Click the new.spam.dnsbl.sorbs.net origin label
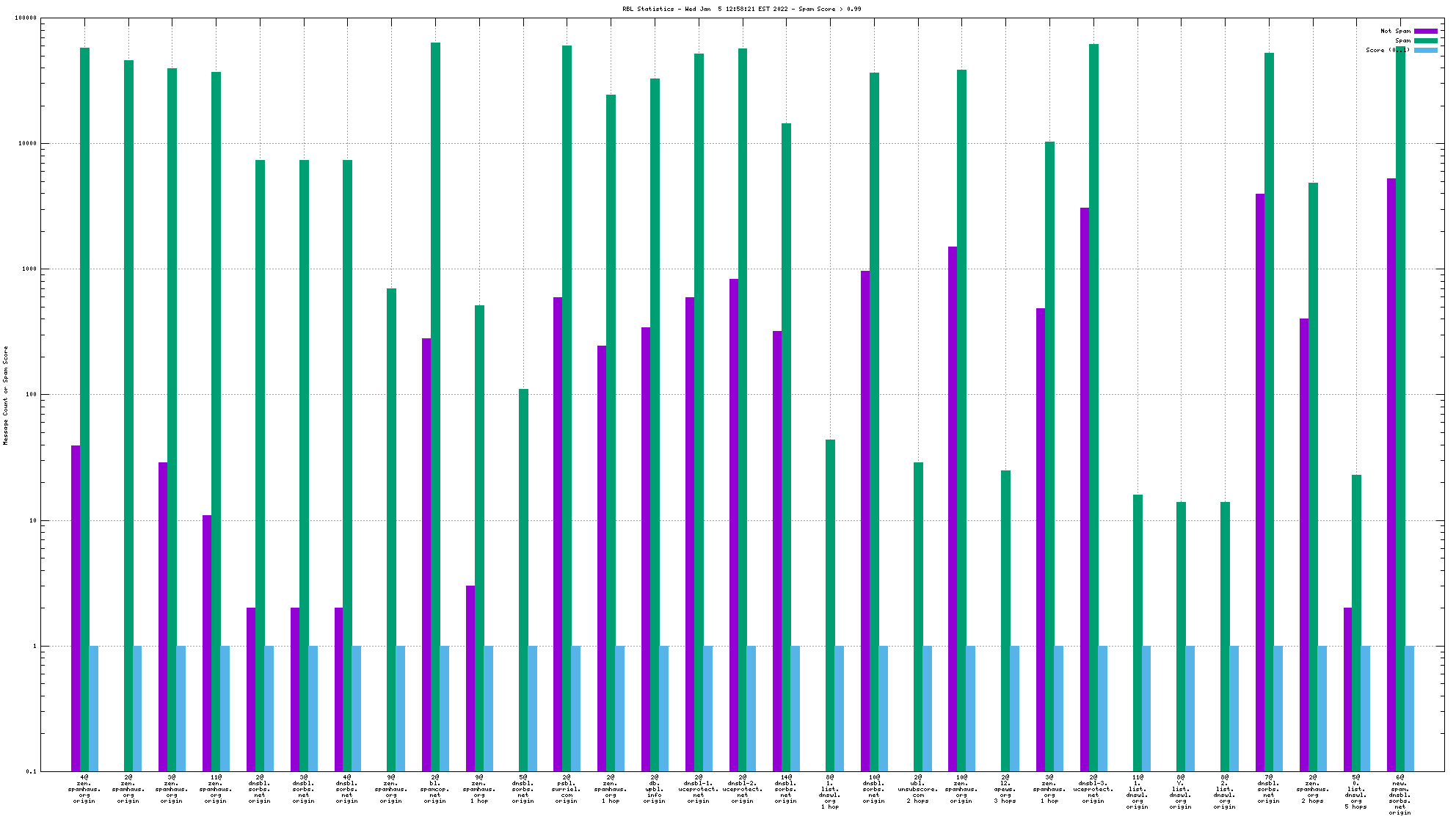This screenshot has height=819, width=1456. pos(1399,795)
